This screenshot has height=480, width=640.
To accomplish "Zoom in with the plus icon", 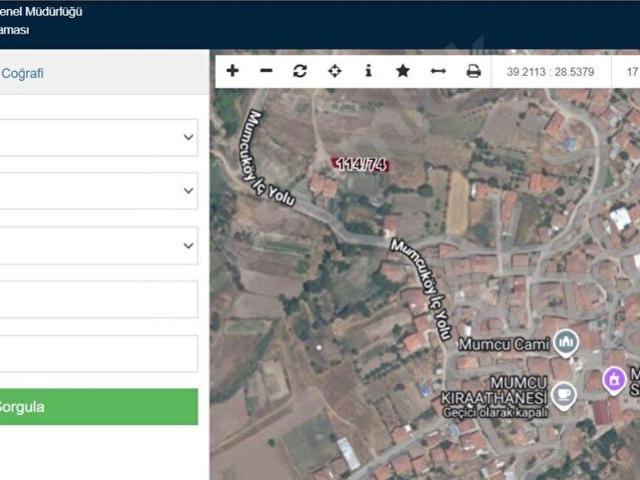I will tap(233, 71).
